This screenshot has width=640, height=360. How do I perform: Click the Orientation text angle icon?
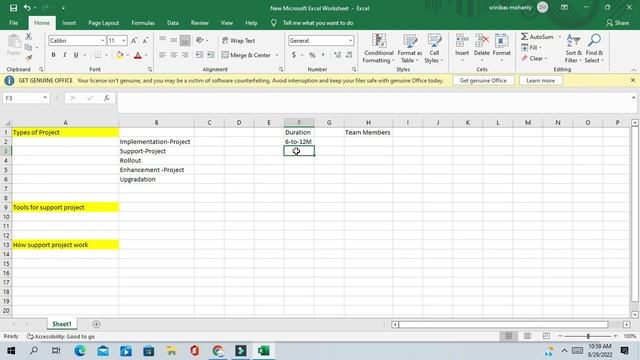pos(200,40)
